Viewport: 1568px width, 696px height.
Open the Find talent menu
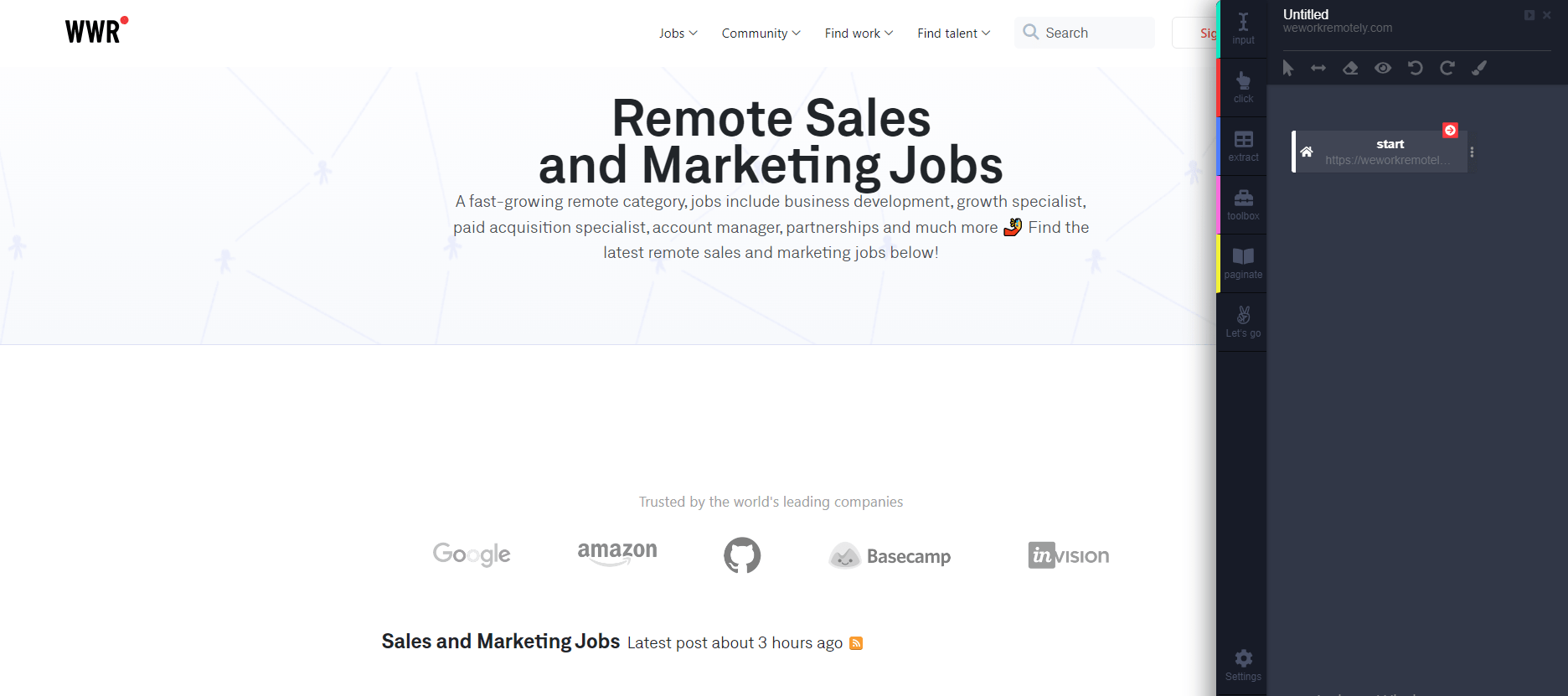[x=953, y=34]
